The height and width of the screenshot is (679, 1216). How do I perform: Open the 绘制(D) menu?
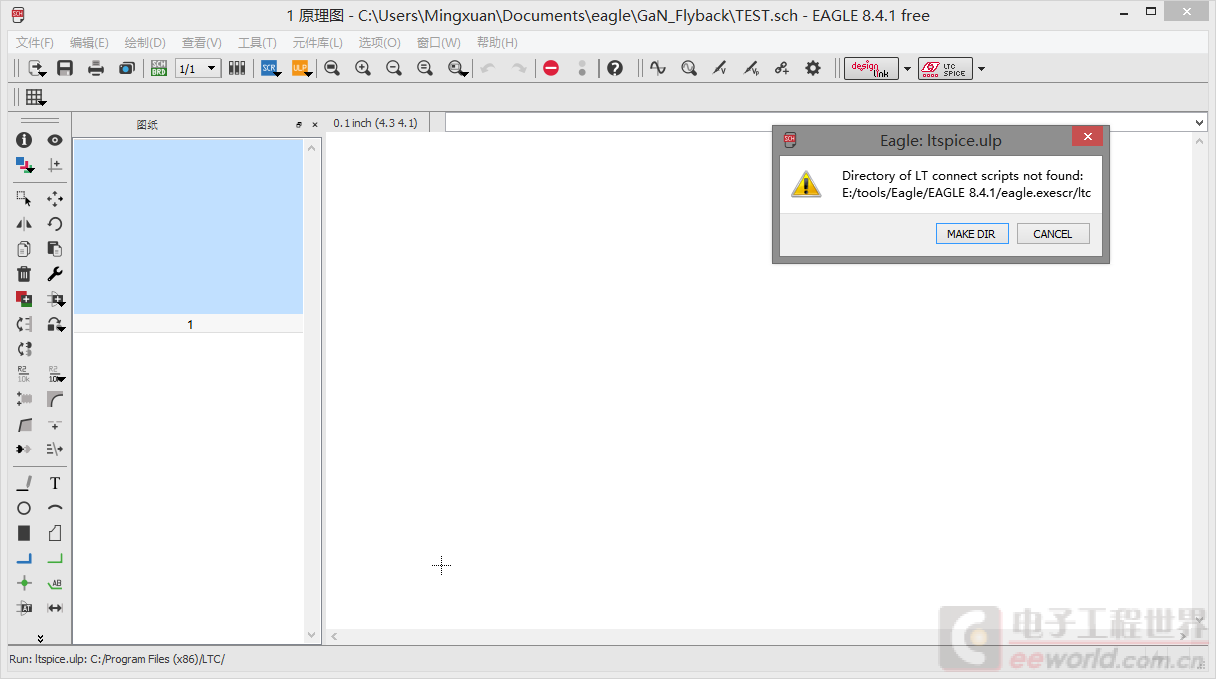[x=145, y=43]
